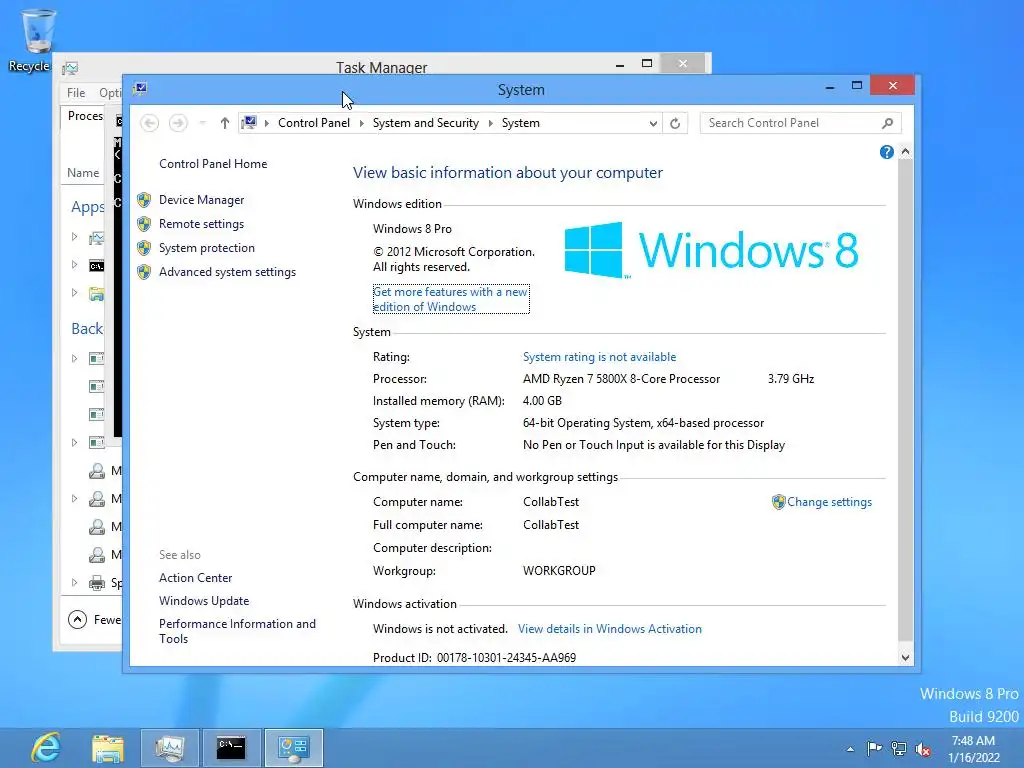The width and height of the screenshot is (1024, 768).
Task: Open the address bar history dropdown
Action: (x=652, y=123)
